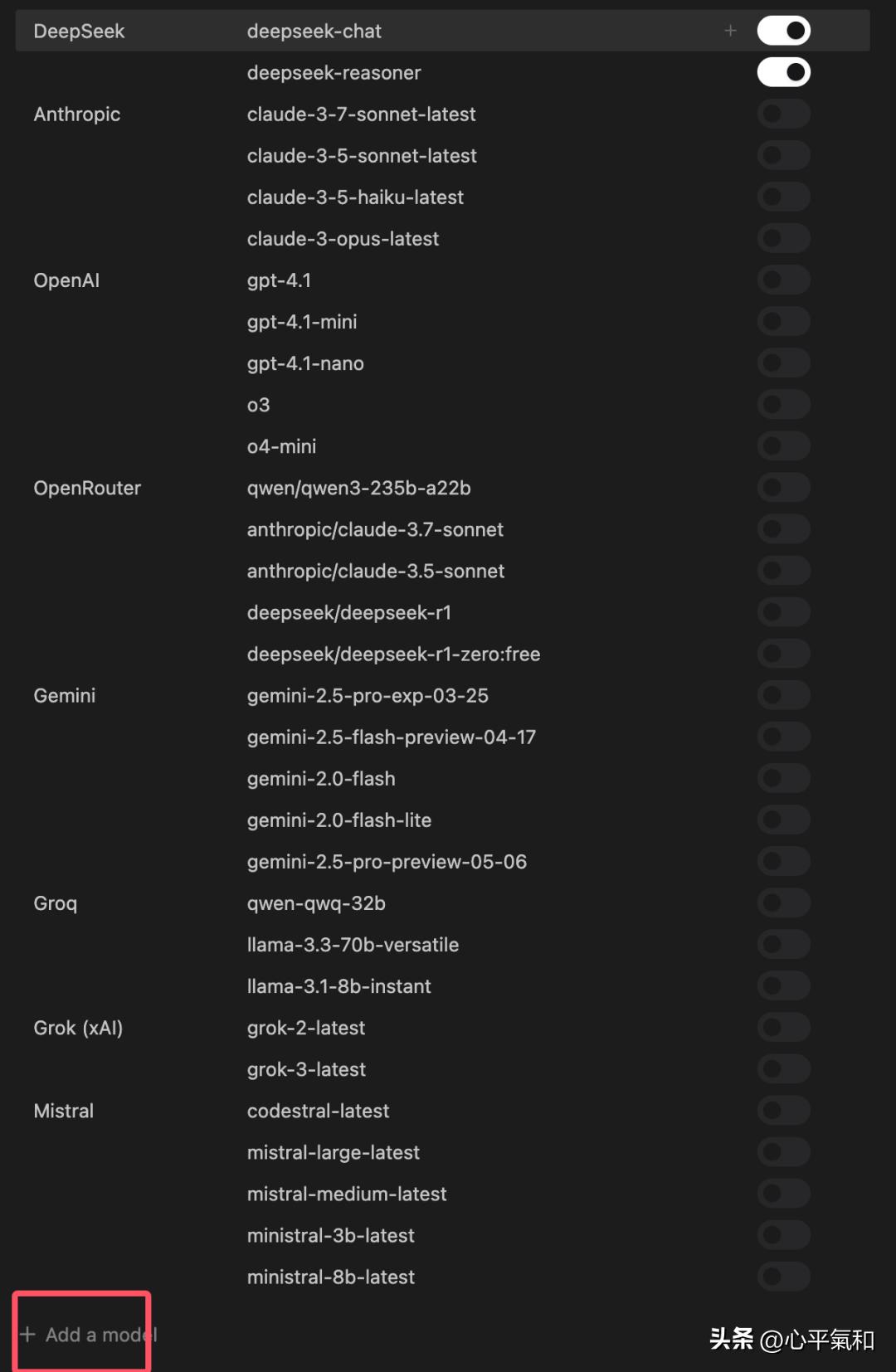Enable grok-3-latest

[x=783, y=1068]
